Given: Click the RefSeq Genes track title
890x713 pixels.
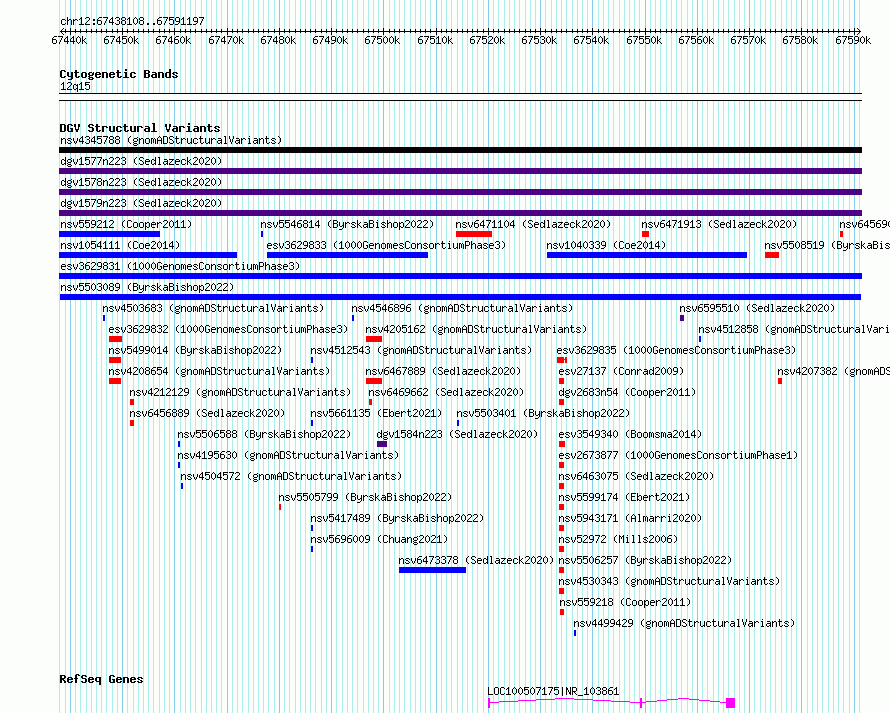Looking at the screenshot, I should pyautogui.click(x=101, y=680).
